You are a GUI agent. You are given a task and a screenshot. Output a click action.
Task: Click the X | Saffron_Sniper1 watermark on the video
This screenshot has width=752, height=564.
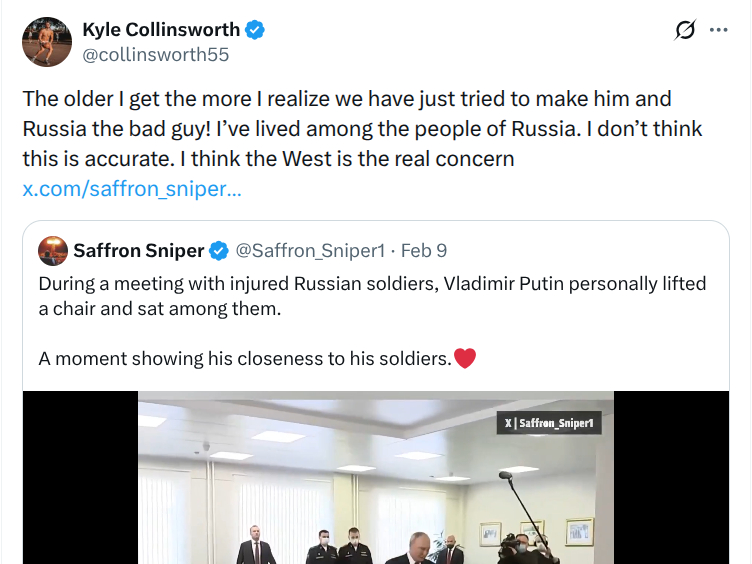[x=549, y=424]
